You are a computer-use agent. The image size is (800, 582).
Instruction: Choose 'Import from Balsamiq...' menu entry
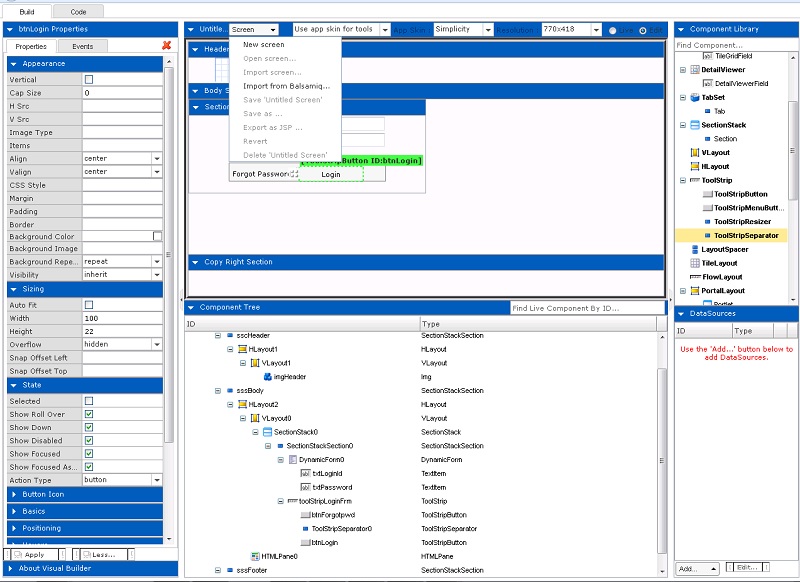point(286,86)
